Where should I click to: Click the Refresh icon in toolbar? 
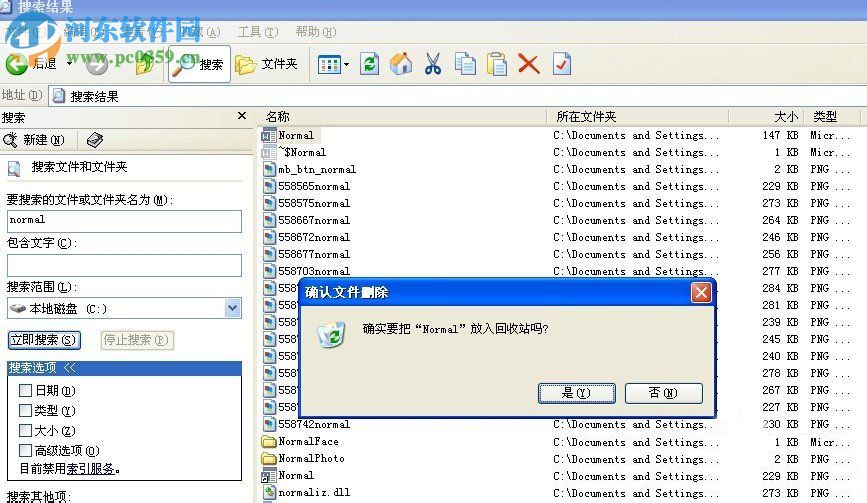(369, 64)
